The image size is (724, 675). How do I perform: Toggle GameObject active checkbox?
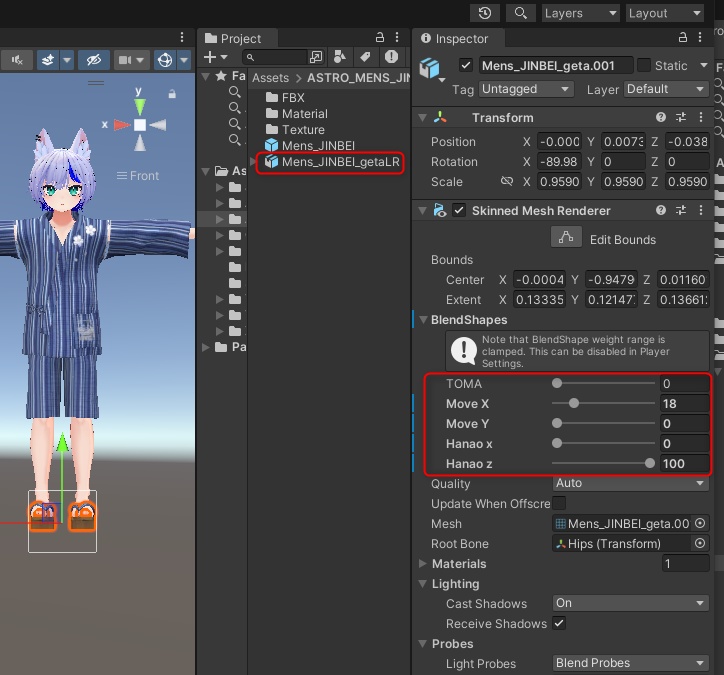pos(466,66)
